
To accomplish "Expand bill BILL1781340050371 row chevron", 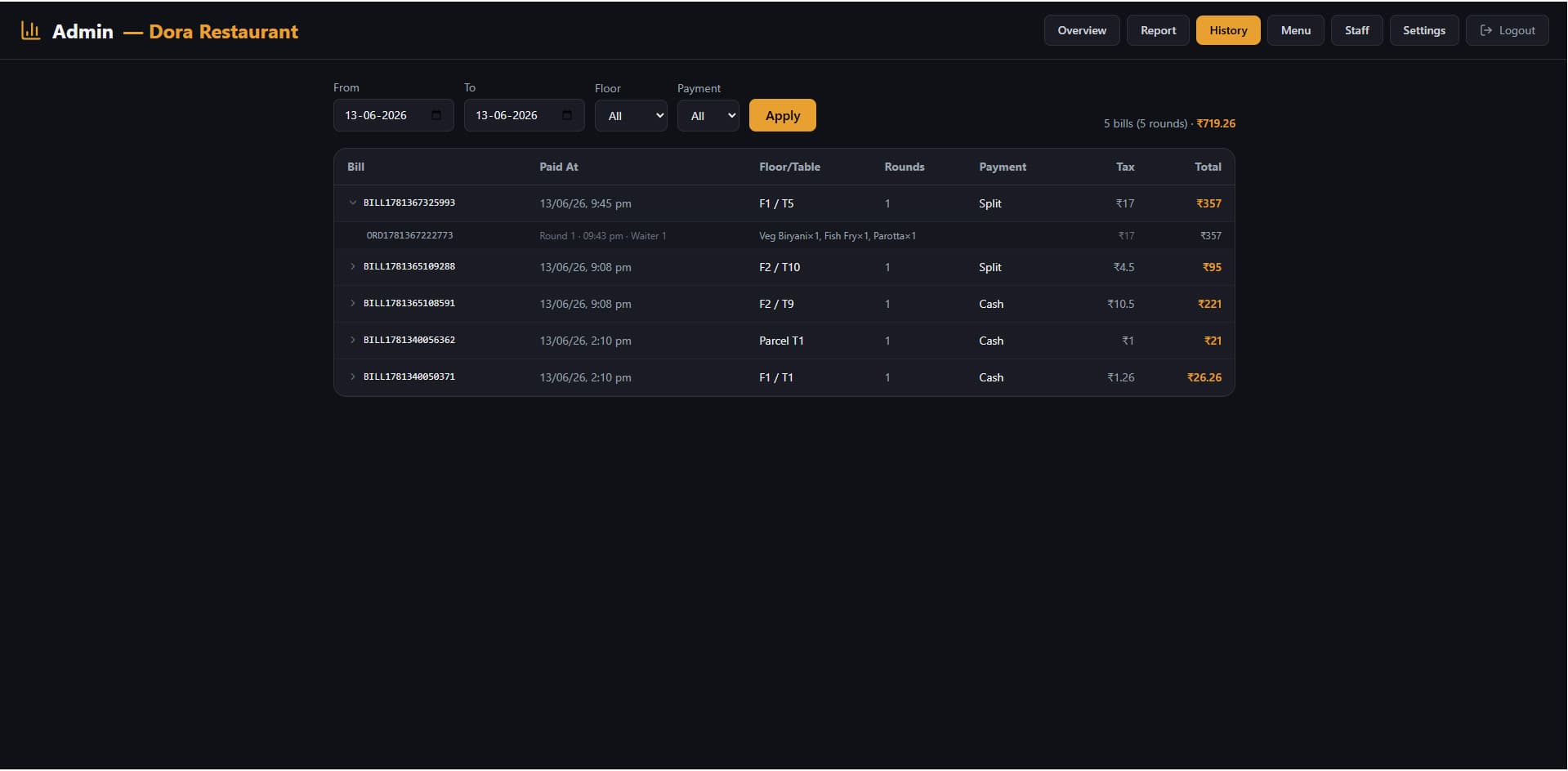I will click(x=353, y=377).
